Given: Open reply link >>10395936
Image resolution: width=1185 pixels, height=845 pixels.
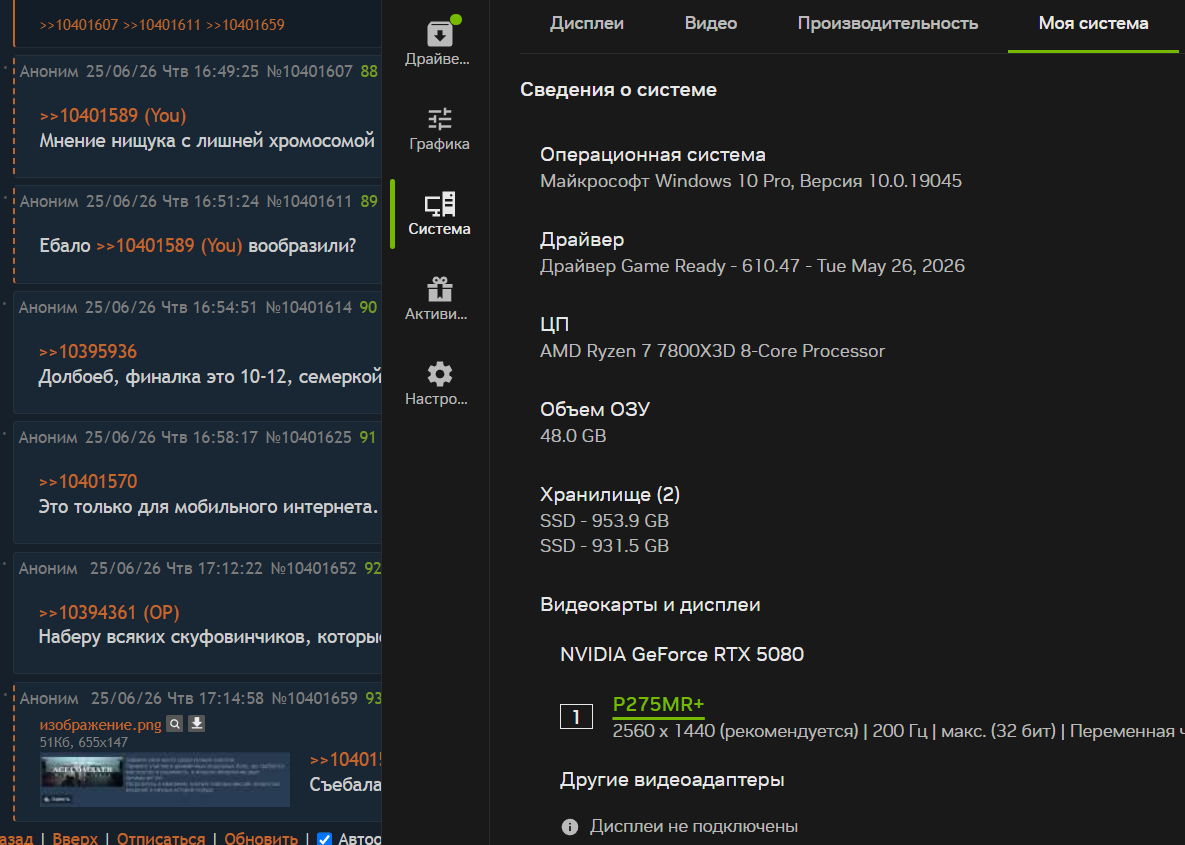Looking at the screenshot, I should click(88, 351).
